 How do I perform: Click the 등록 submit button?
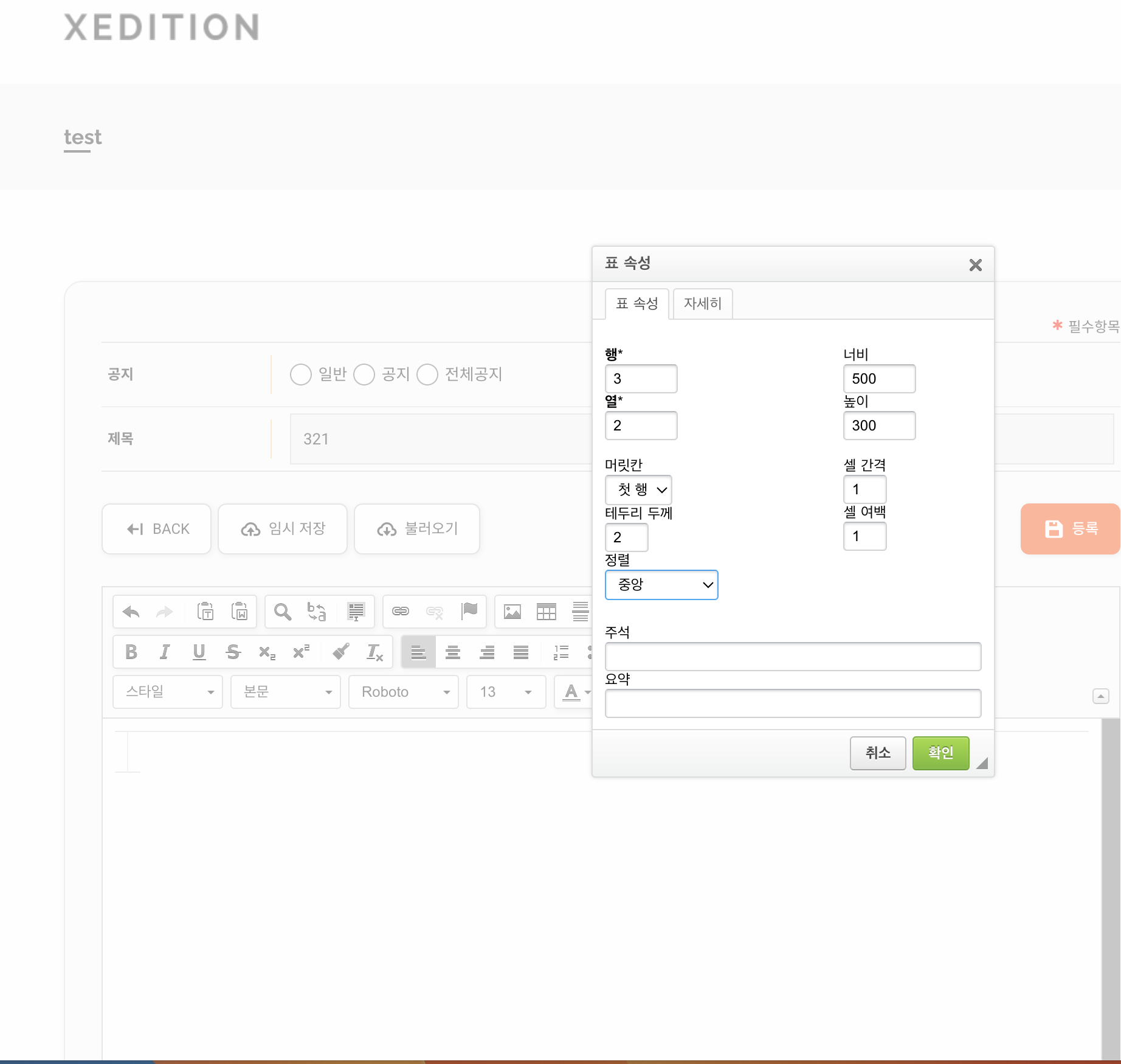coord(1071,529)
